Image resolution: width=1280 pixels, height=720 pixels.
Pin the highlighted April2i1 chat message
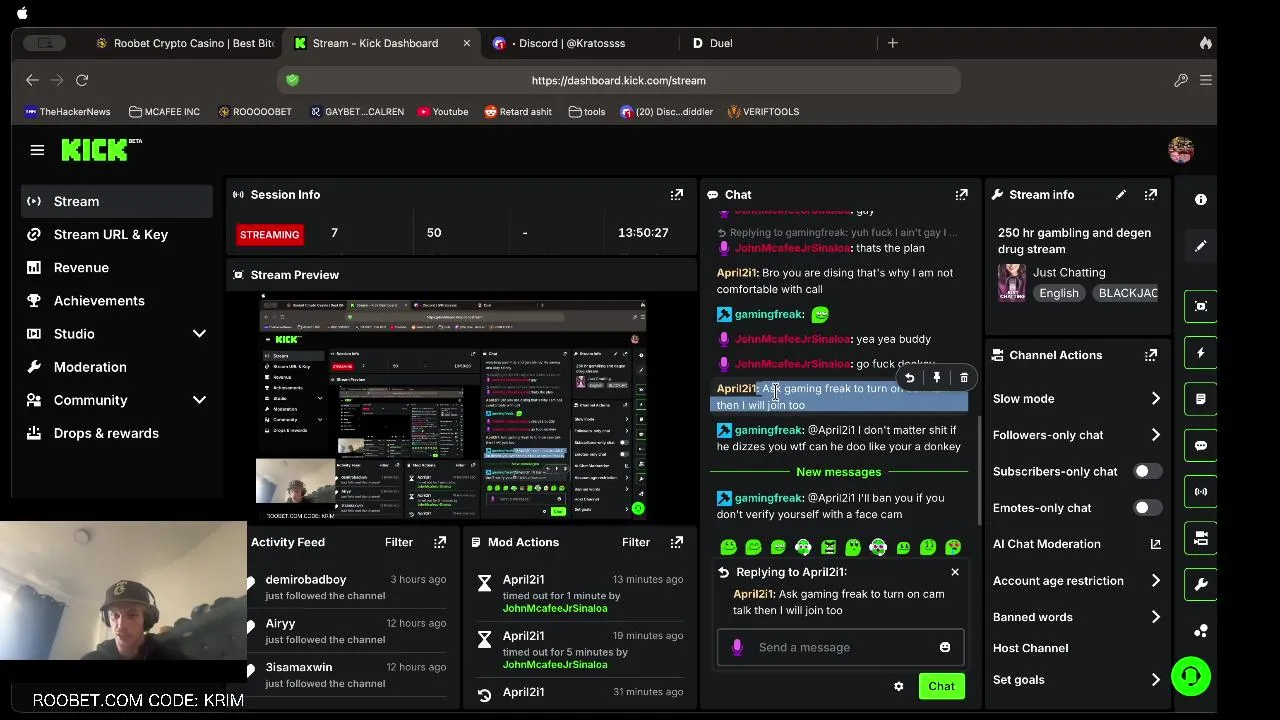tap(937, 378)
